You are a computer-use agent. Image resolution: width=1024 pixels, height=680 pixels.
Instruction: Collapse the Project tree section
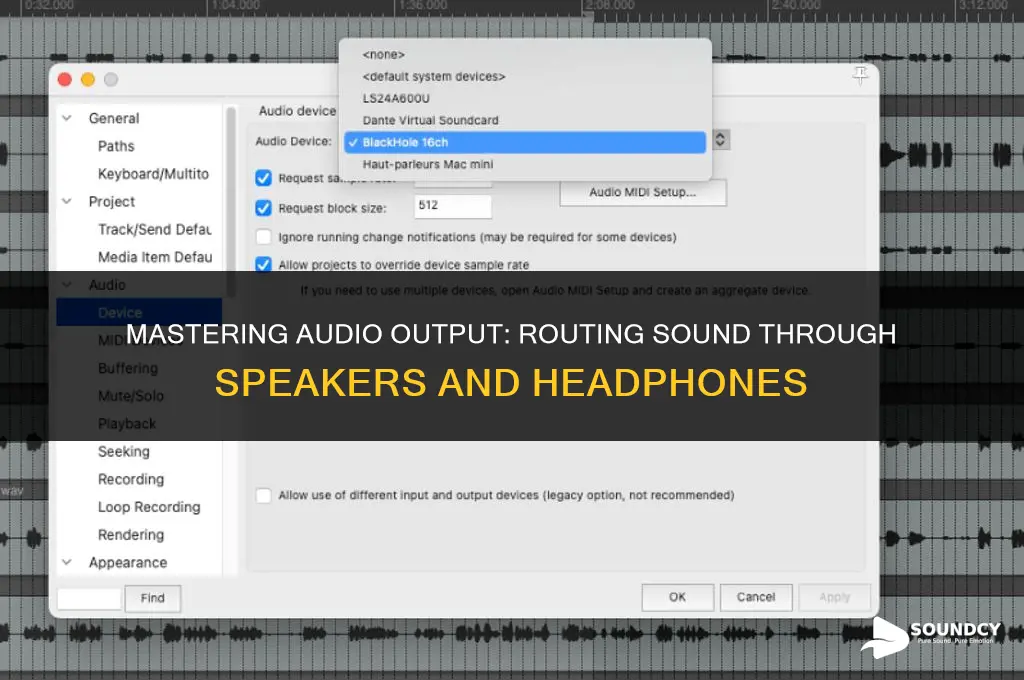click(x=67, y=201)
